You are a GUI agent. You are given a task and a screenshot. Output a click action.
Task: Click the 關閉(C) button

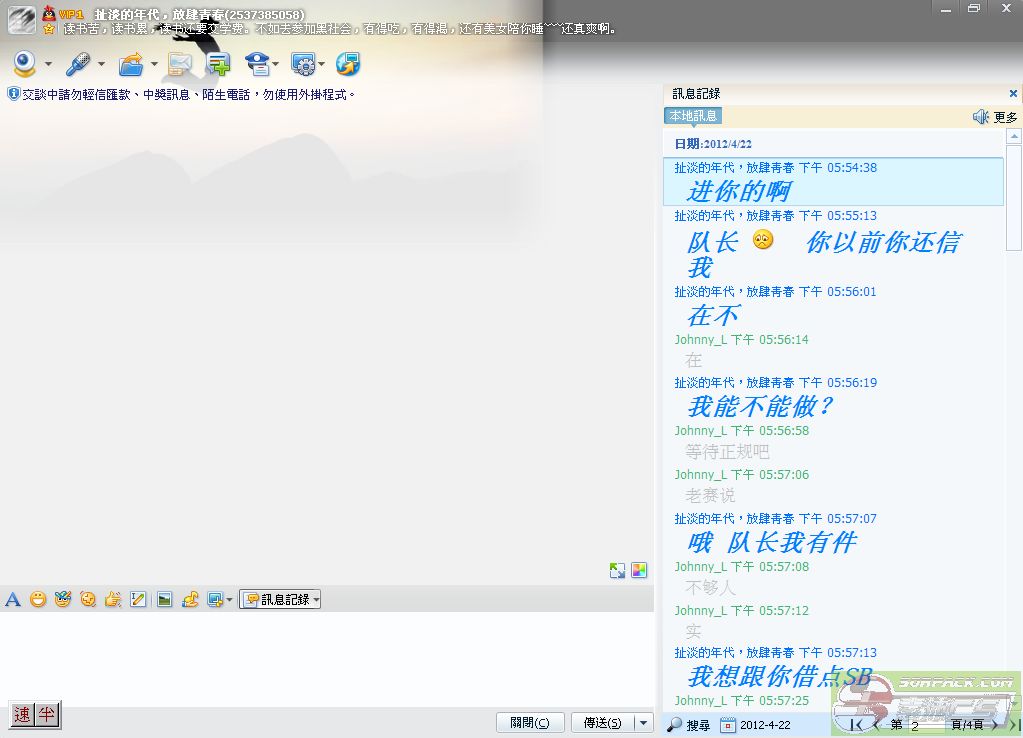tap(530, 723)
